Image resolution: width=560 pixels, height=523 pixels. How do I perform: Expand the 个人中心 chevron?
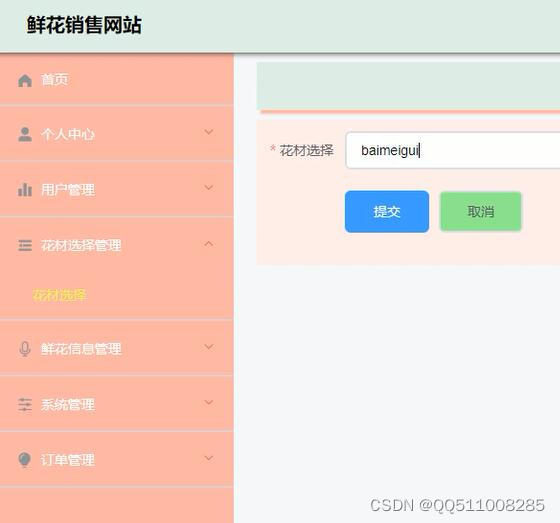[x=209, y=132]
